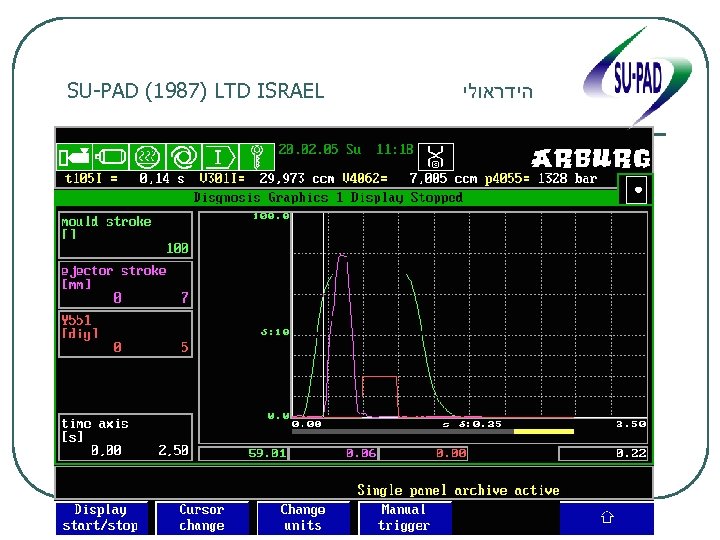The image size is (720, 540).
Task: Click the green value 59.01 field
Action: (x=243, y=454)
